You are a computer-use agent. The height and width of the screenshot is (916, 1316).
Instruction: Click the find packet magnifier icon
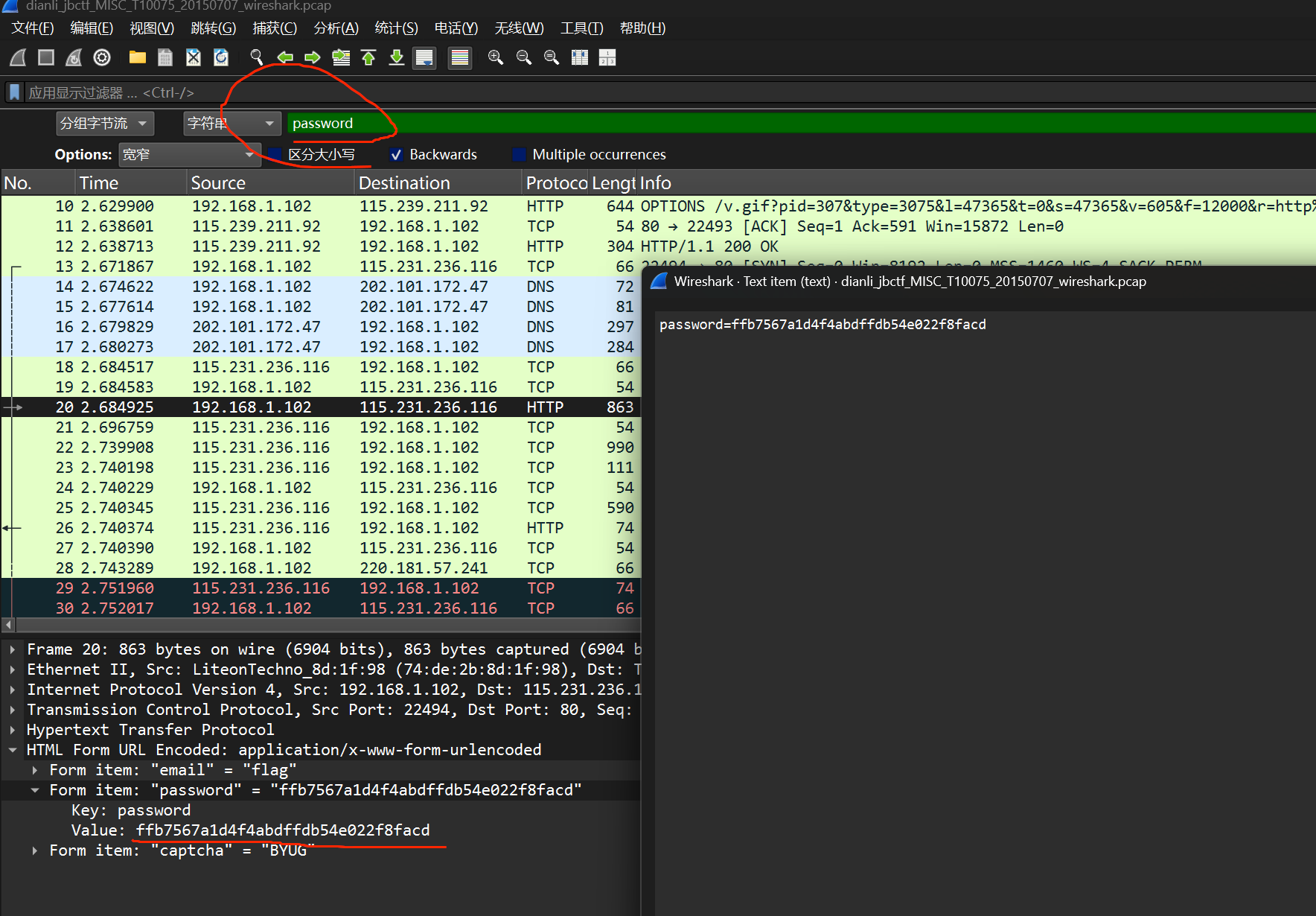coord(256,57)
